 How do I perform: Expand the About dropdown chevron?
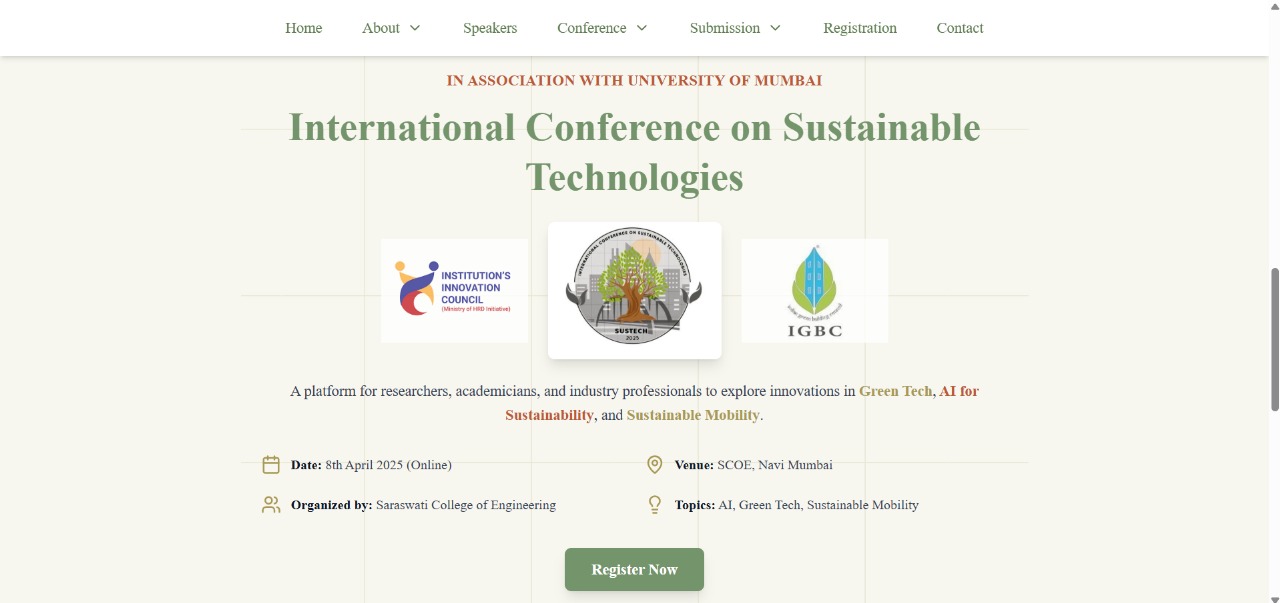tap(414, 28)
